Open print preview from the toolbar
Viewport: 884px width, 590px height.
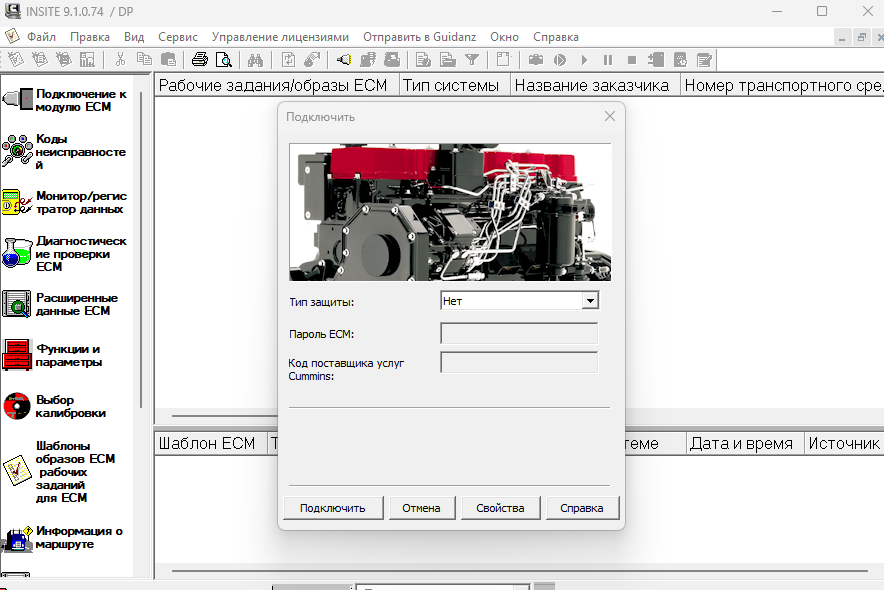pos(223,59)
